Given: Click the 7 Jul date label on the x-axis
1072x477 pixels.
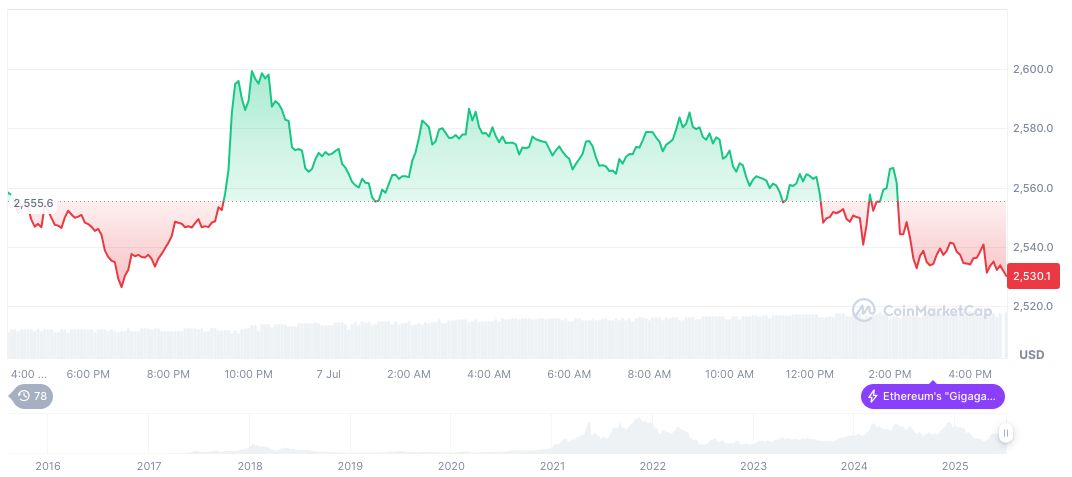Looking at the screenshot, I should coord(328,374).
